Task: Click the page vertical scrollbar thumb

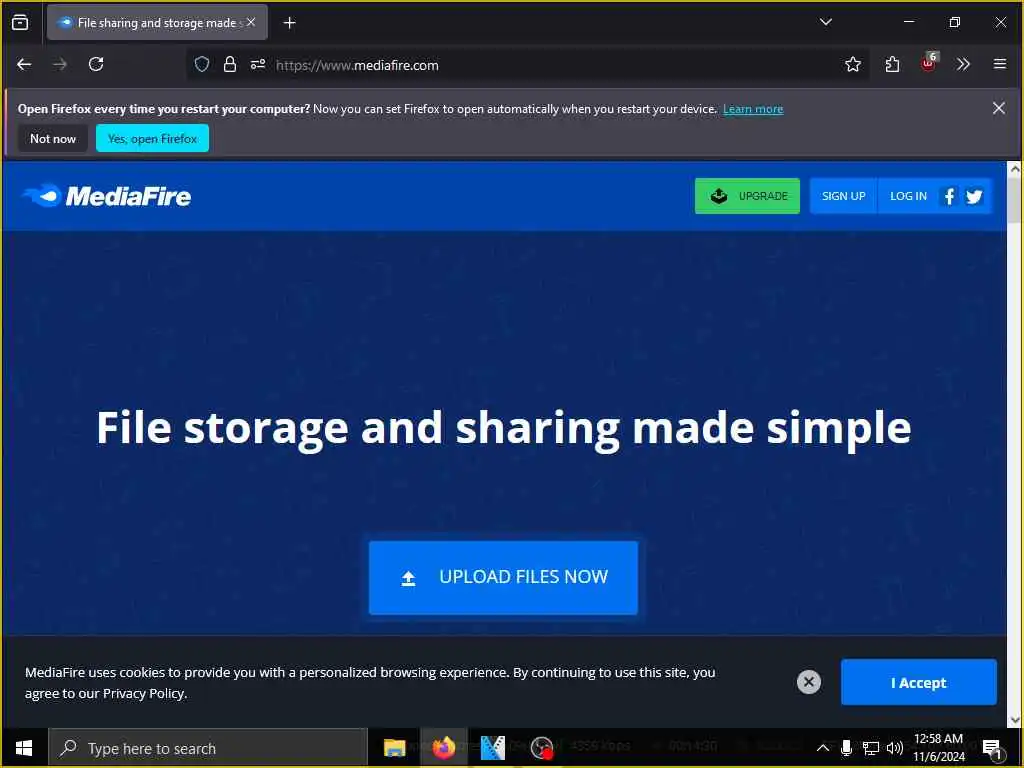Action: click(x=1014, y=200)
